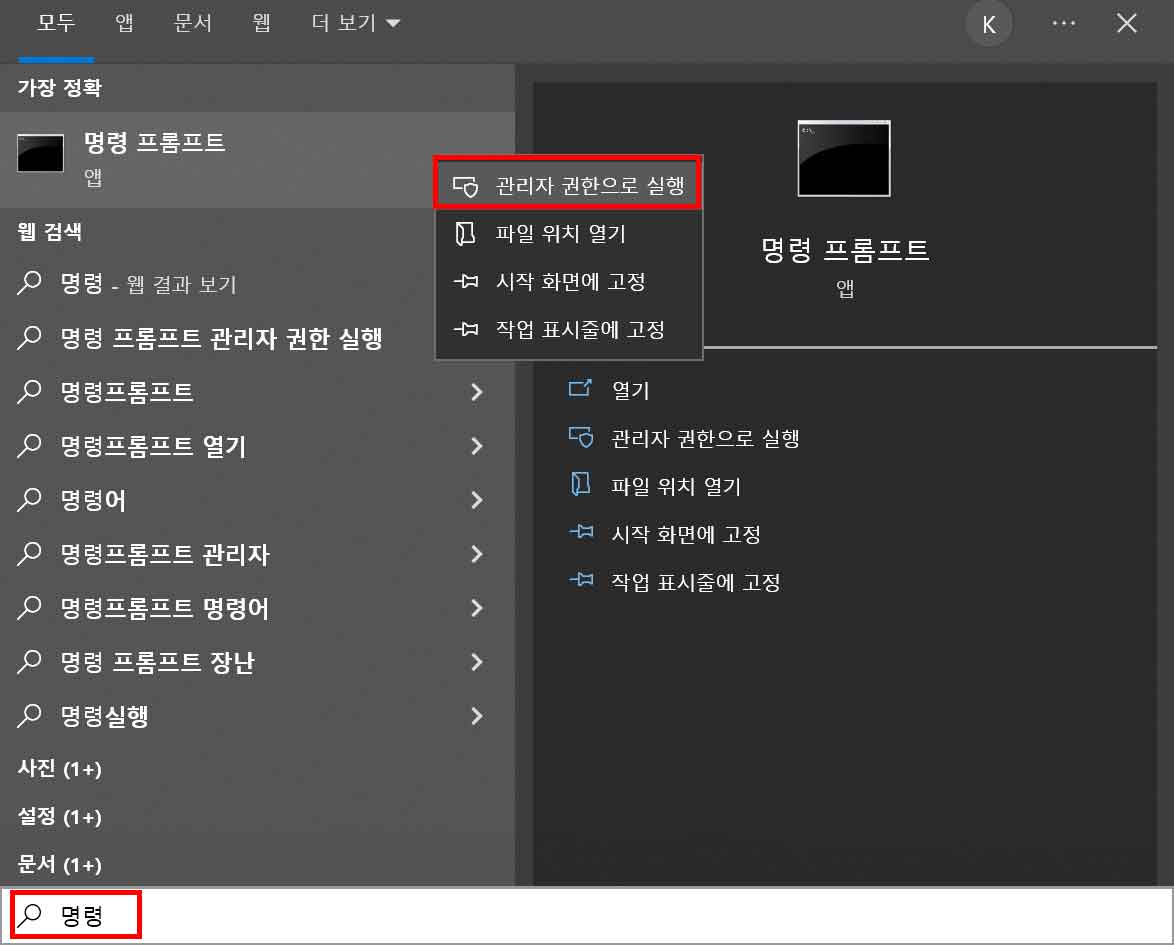The width and height of the screenshot is (1174, 945).
Task: Open the 명령 프롬프트 app icon in search results
Action: (40, 155)
